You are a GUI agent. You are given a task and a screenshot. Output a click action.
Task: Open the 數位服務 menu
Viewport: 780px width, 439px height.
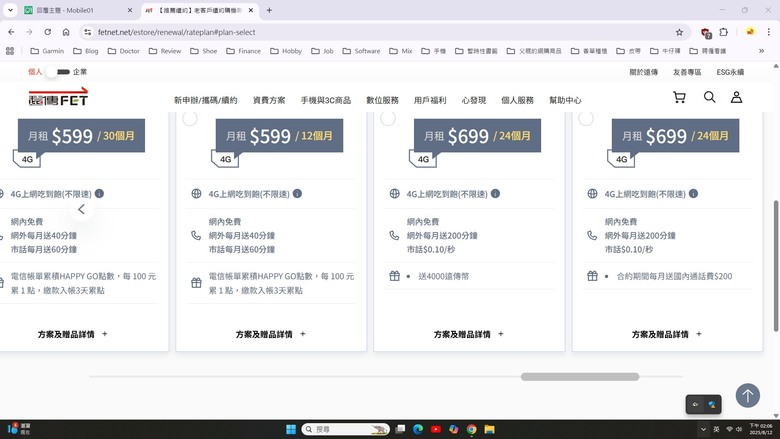point(382,100)
